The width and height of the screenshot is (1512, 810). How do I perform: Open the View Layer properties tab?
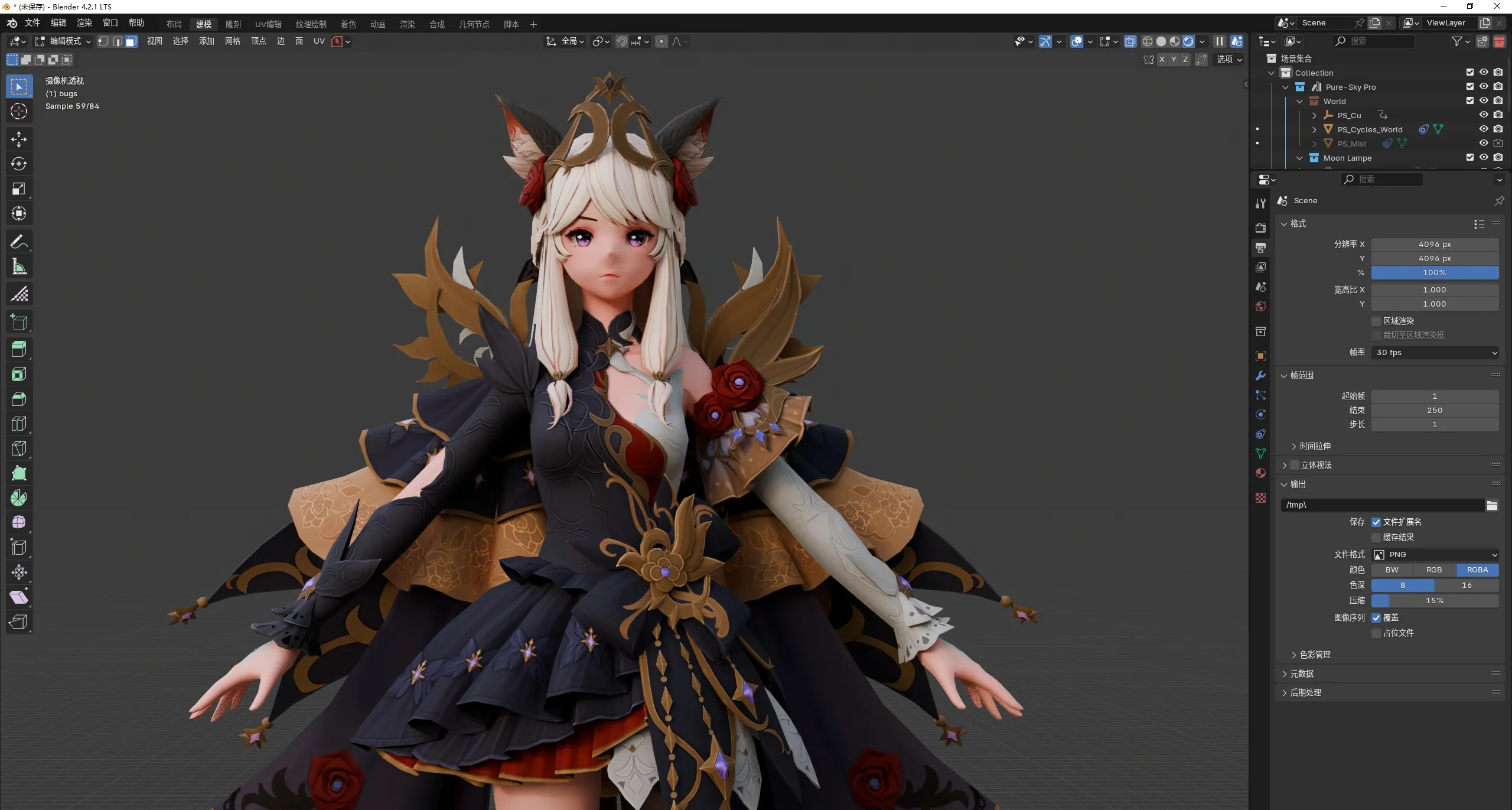coord(1260,267)
